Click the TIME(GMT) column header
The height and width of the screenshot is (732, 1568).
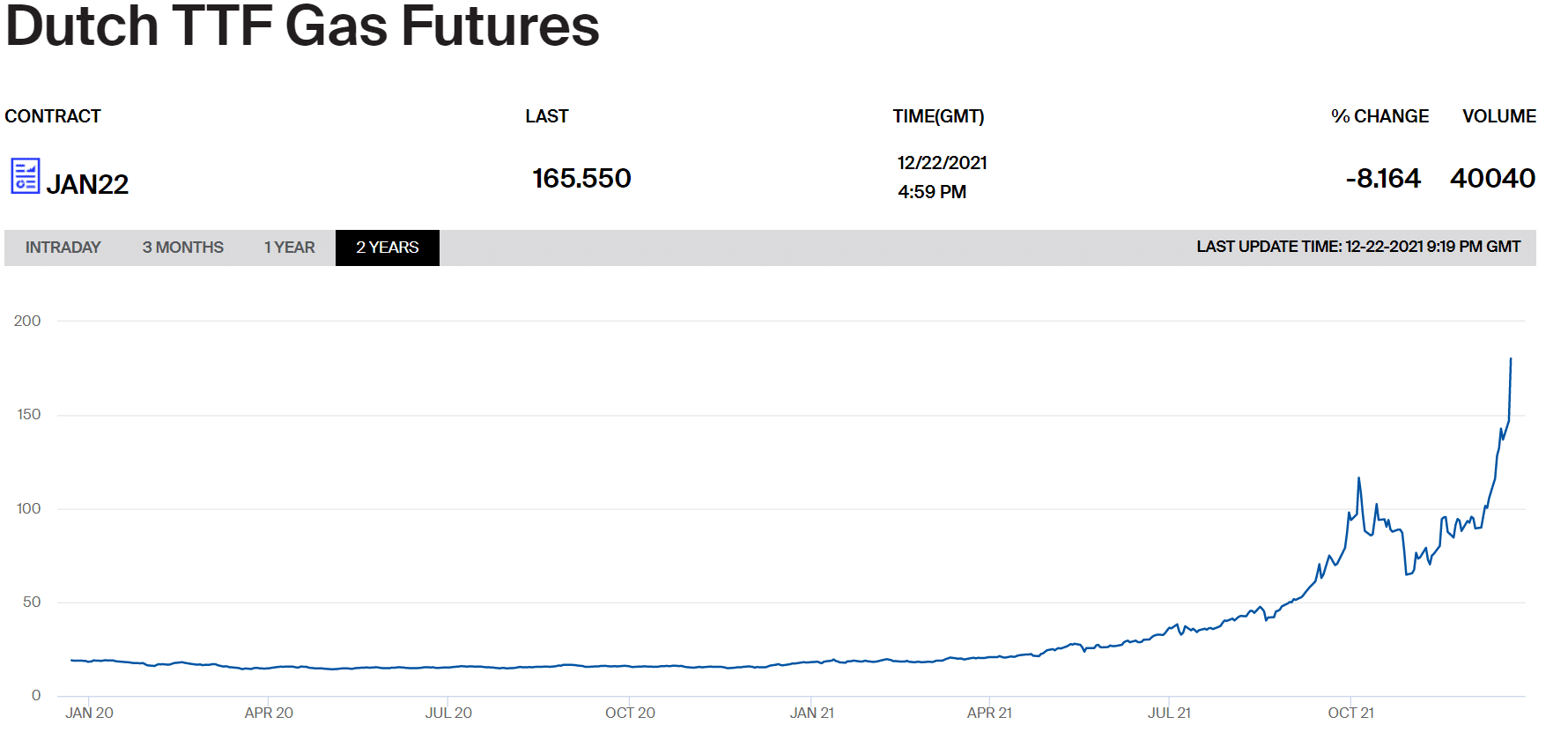pos(938,116)
